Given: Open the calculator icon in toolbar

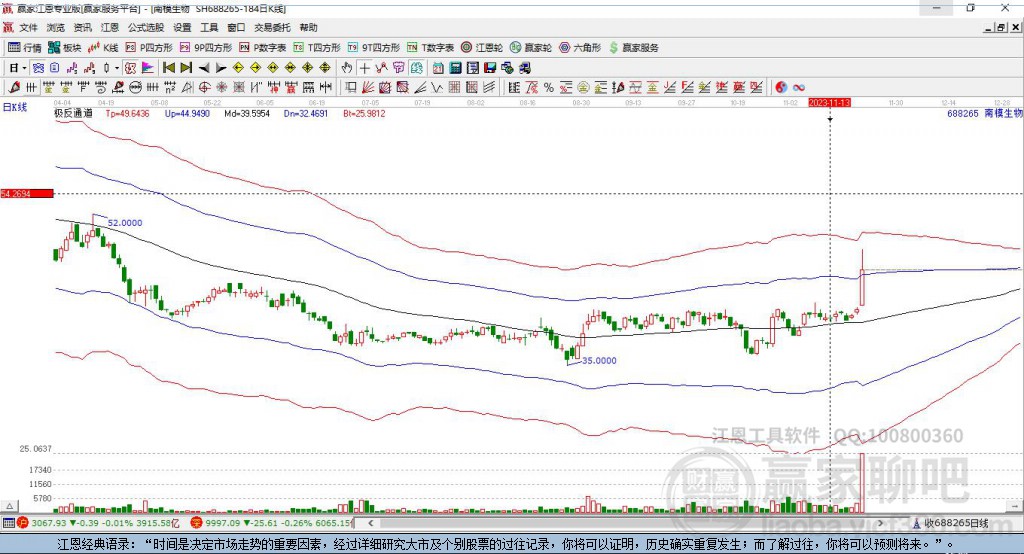Looking at the screenshot, I should click(456, 68).
